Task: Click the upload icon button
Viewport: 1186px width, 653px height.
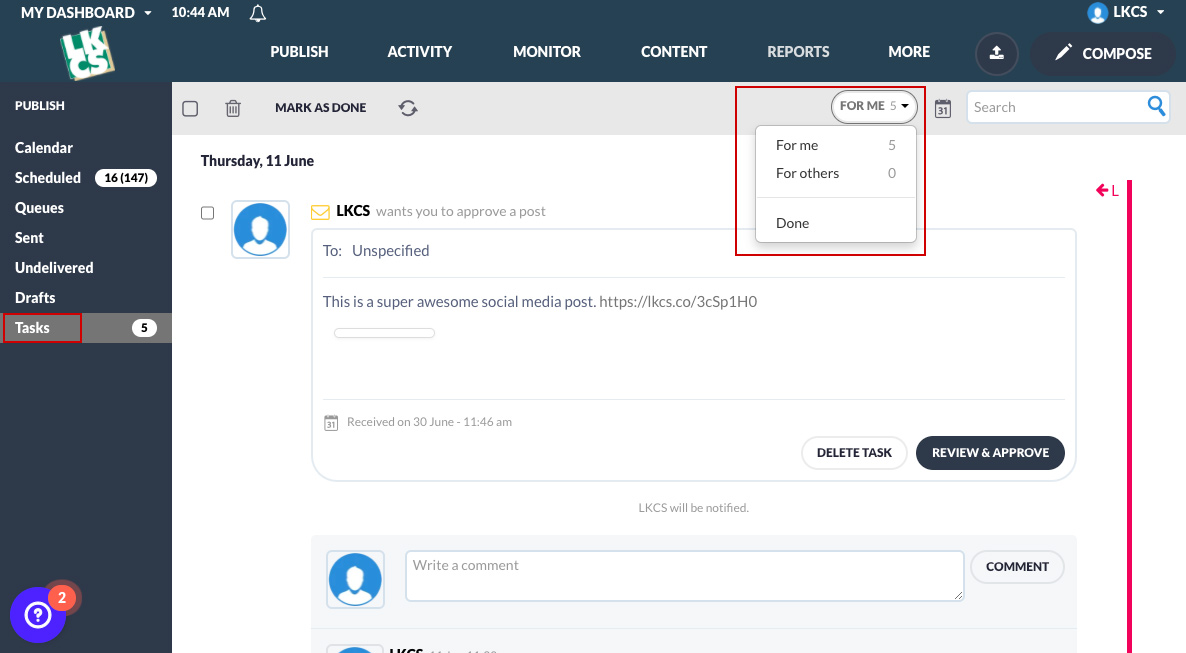Action: click(x=996, y=53)
